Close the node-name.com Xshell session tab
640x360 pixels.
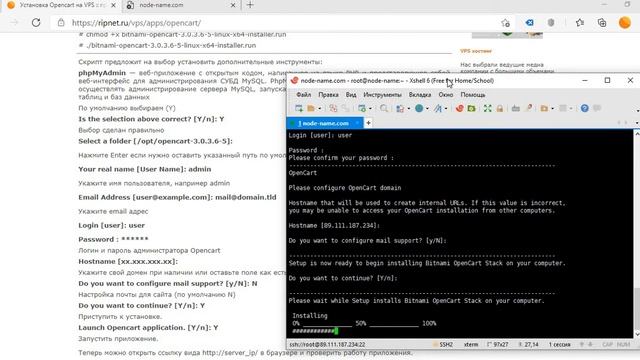click(x=358, y=123)
